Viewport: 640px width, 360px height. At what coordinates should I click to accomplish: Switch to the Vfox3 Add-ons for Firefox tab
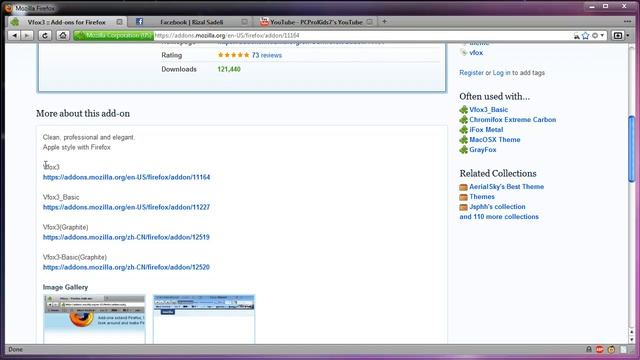(x=66, y=22)
